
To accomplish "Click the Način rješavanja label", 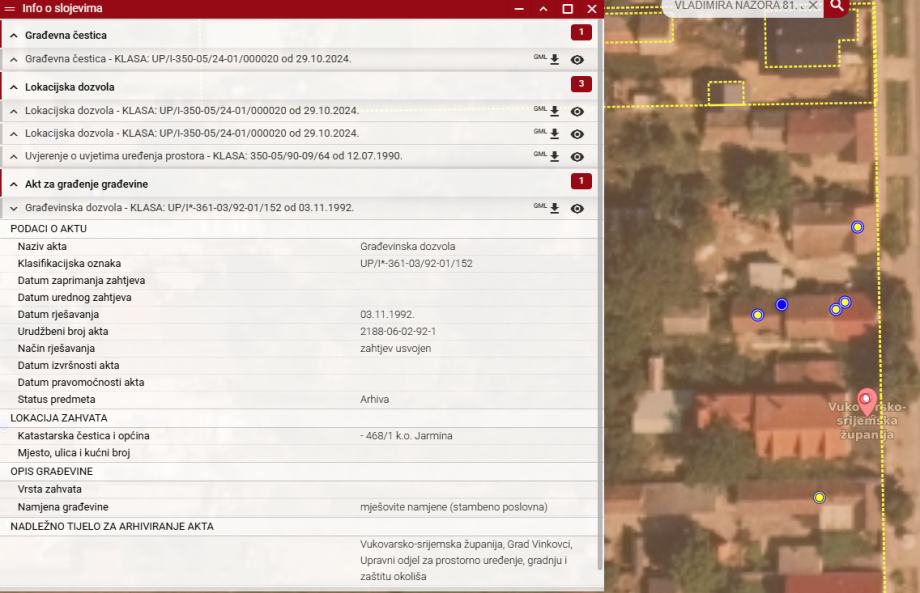I will pos(56,348).
